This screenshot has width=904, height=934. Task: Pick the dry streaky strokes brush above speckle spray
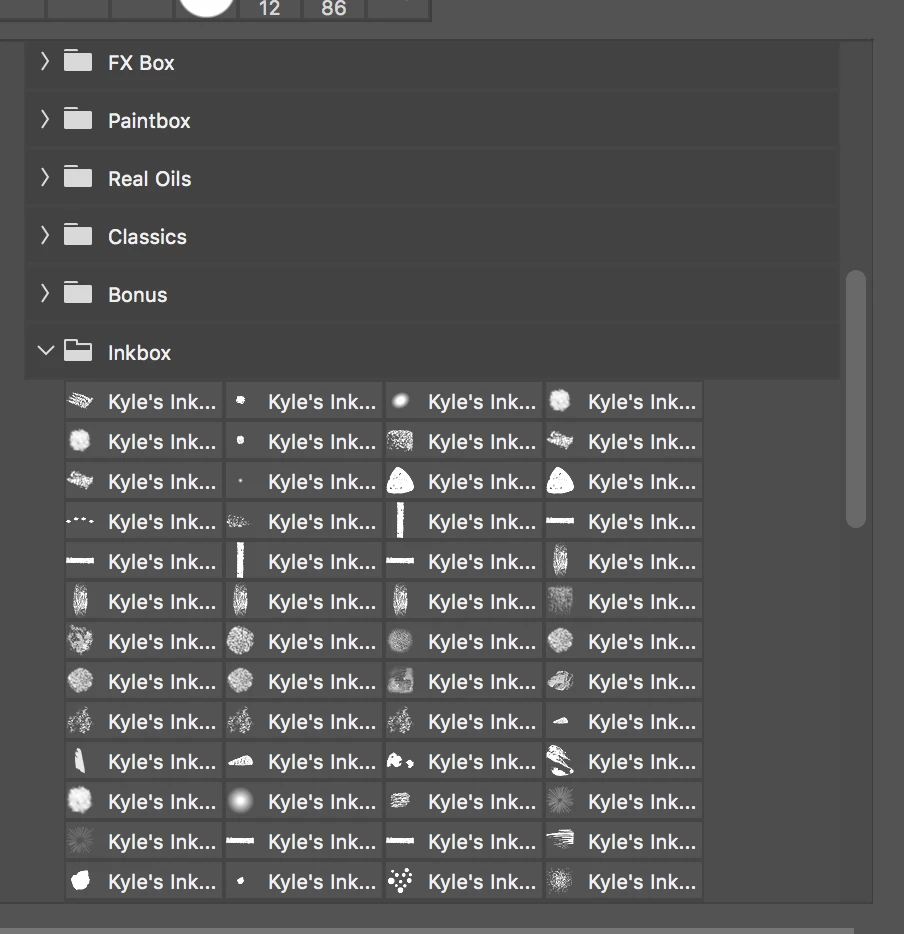click(x=624, y=841)
